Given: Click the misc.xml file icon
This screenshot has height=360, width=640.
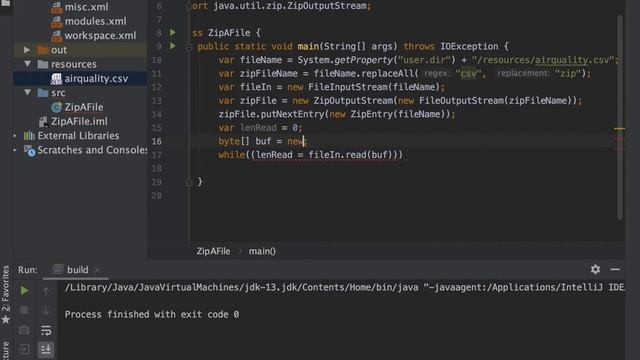Looking at the screenshot, I should [56, 7].
